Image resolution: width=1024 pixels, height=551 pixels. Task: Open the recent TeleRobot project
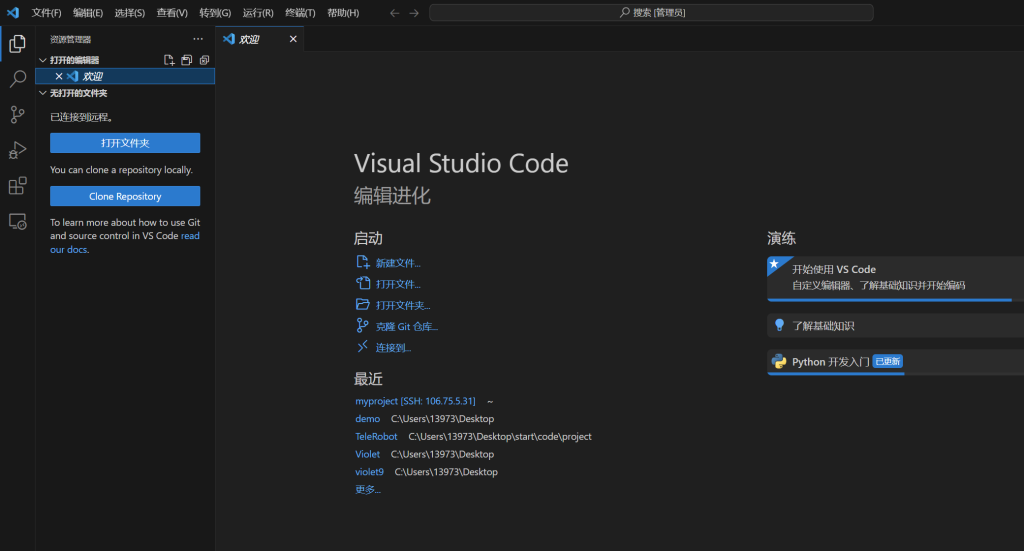coord(376,436)
